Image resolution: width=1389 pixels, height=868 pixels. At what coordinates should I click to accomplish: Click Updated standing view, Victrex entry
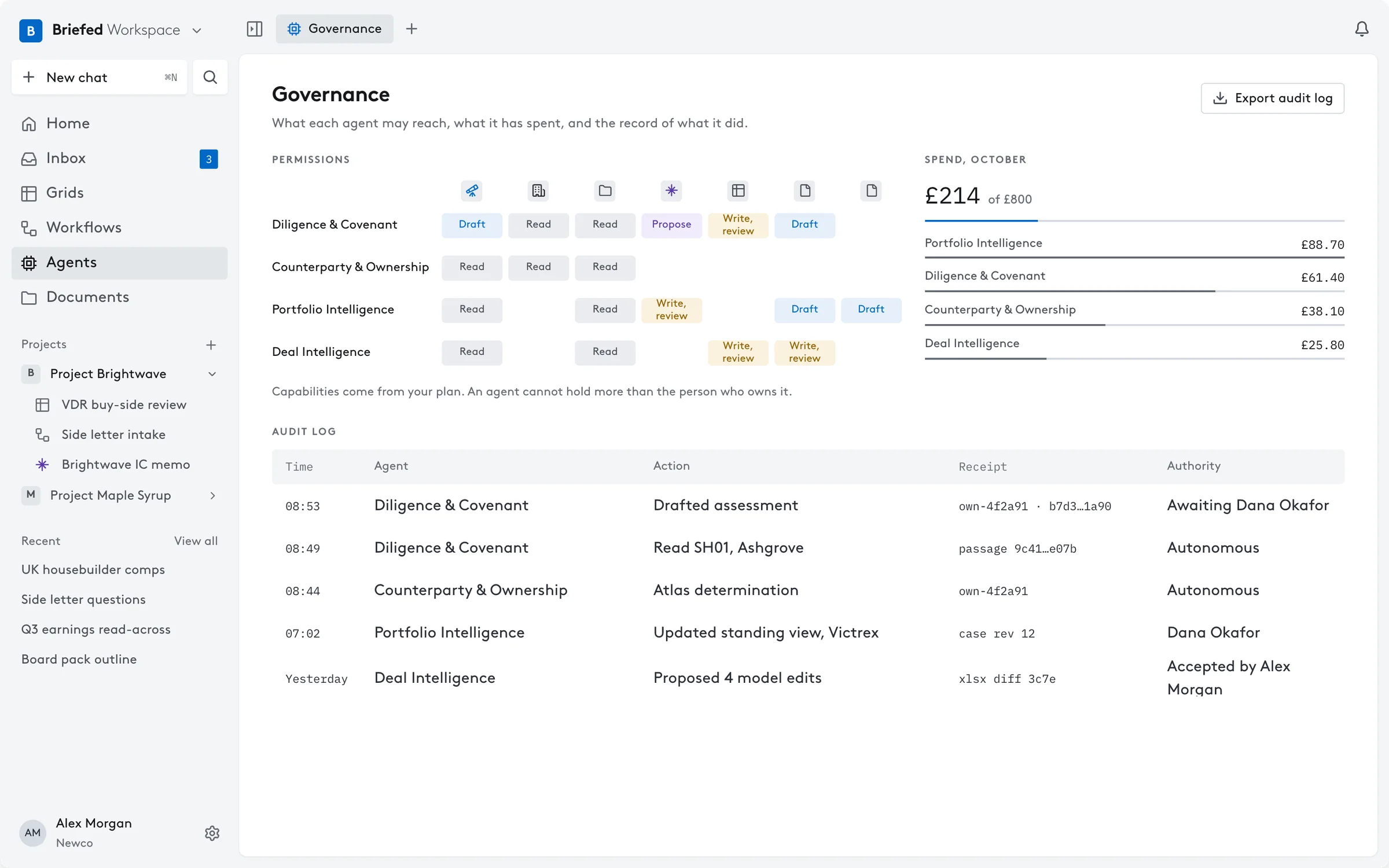click(766, 632)
